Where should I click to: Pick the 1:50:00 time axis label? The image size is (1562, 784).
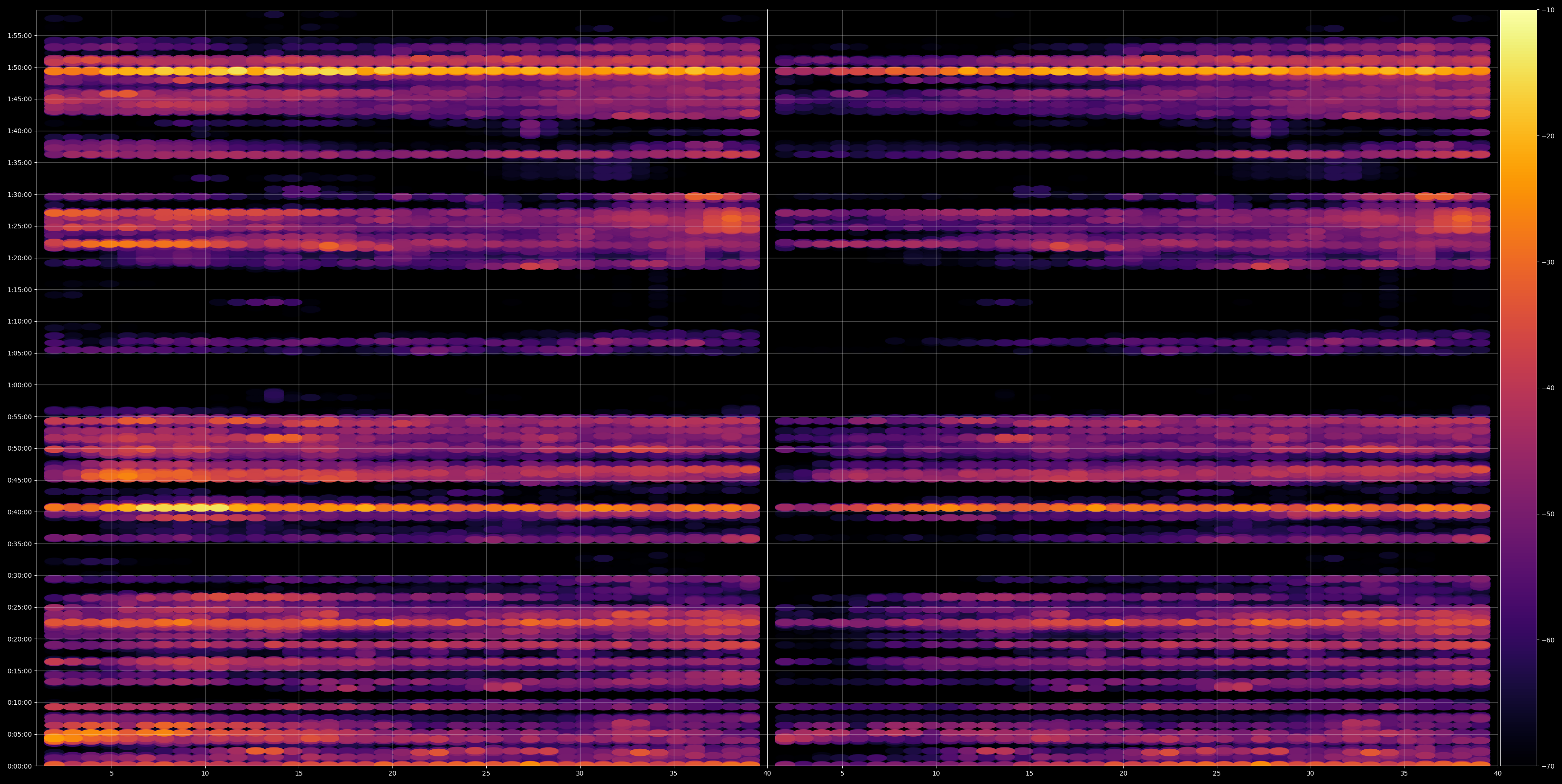tap(19, 68)
